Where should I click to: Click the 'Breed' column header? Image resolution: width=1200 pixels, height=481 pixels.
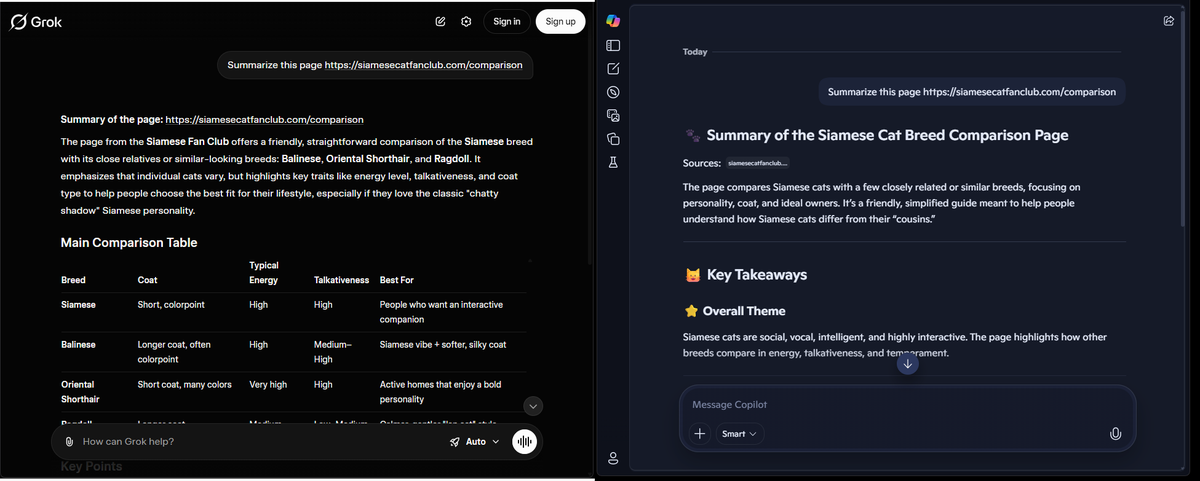pyautogui.click(x=73, y=280)
